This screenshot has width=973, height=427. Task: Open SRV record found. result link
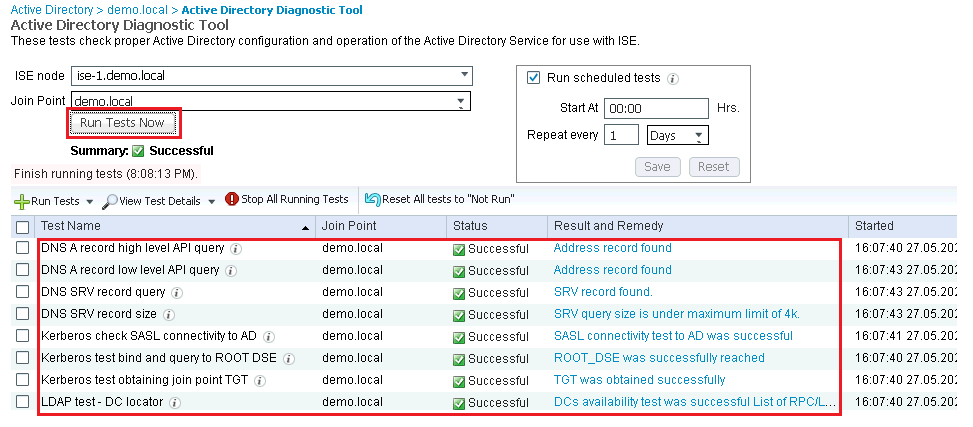[603, 292]
